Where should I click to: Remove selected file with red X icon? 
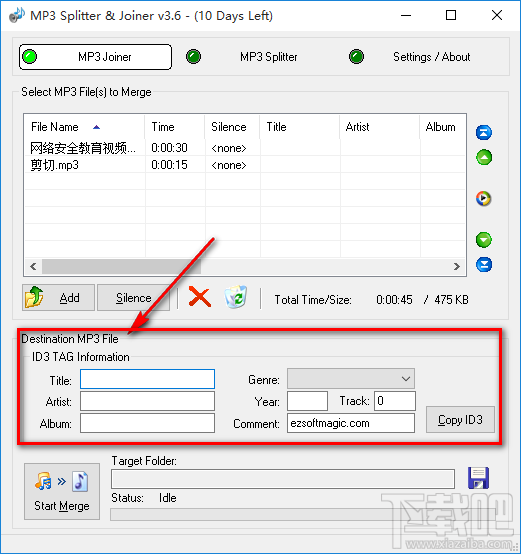[200, 297]
